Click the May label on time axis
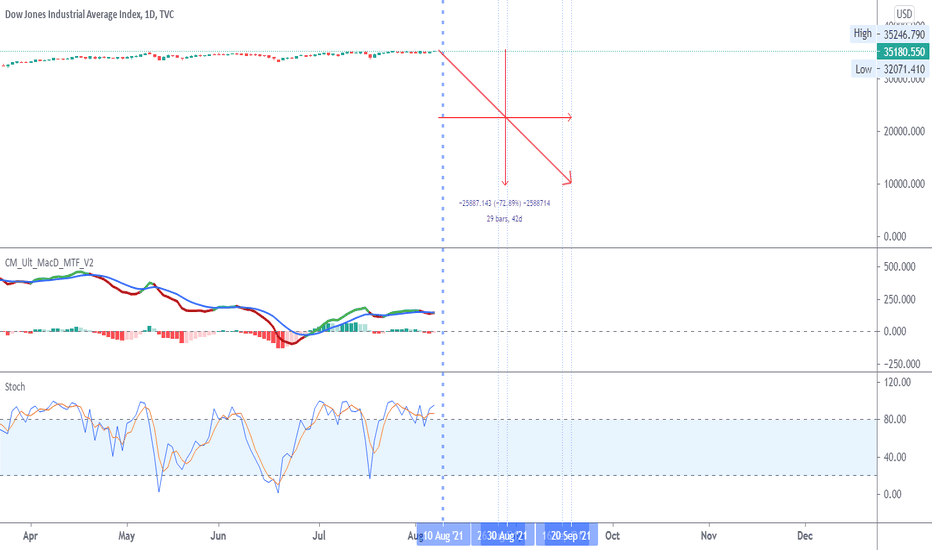The image size is (932, 550). tap(127, 536)
